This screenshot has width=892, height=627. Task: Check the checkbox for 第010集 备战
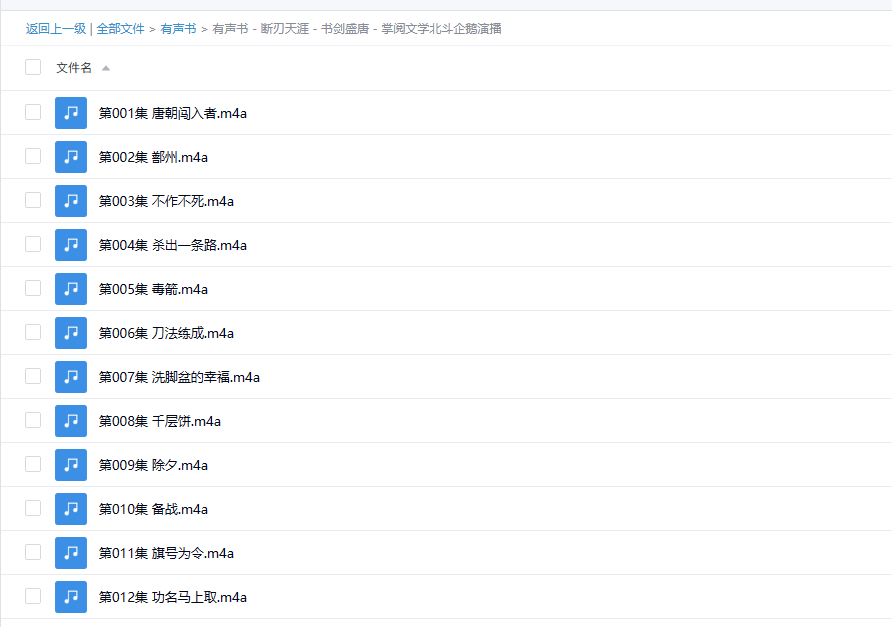click(x=33, y=508)
